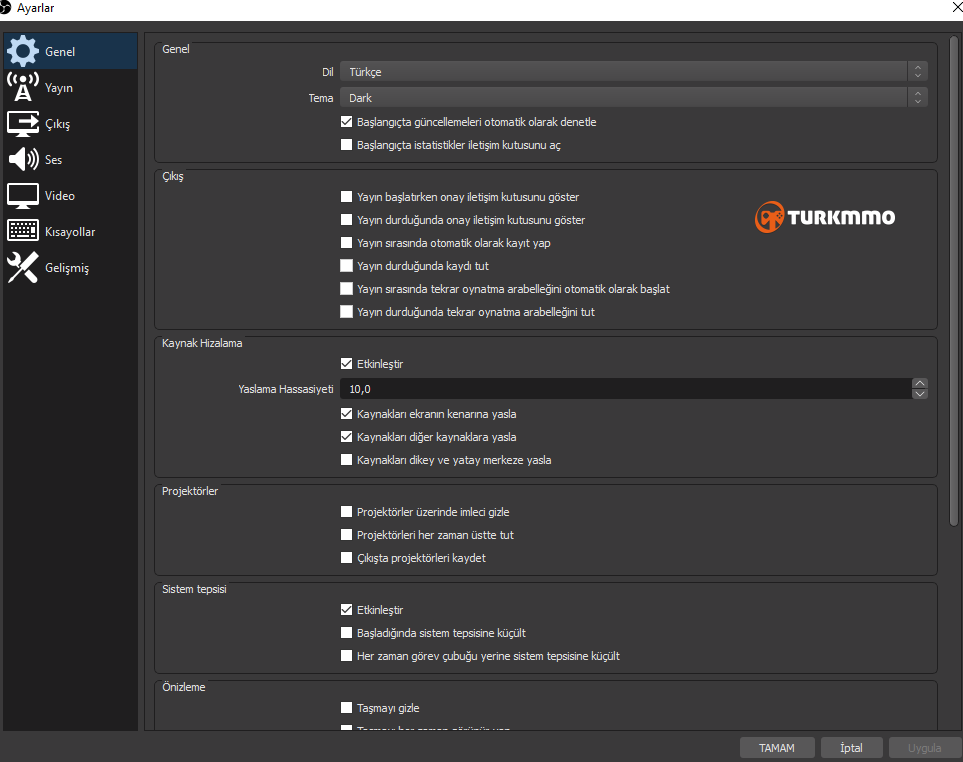Viewport: 963px width, 762px height.
Task: Go to Ses settings label
Action: [x=53, y=160]
